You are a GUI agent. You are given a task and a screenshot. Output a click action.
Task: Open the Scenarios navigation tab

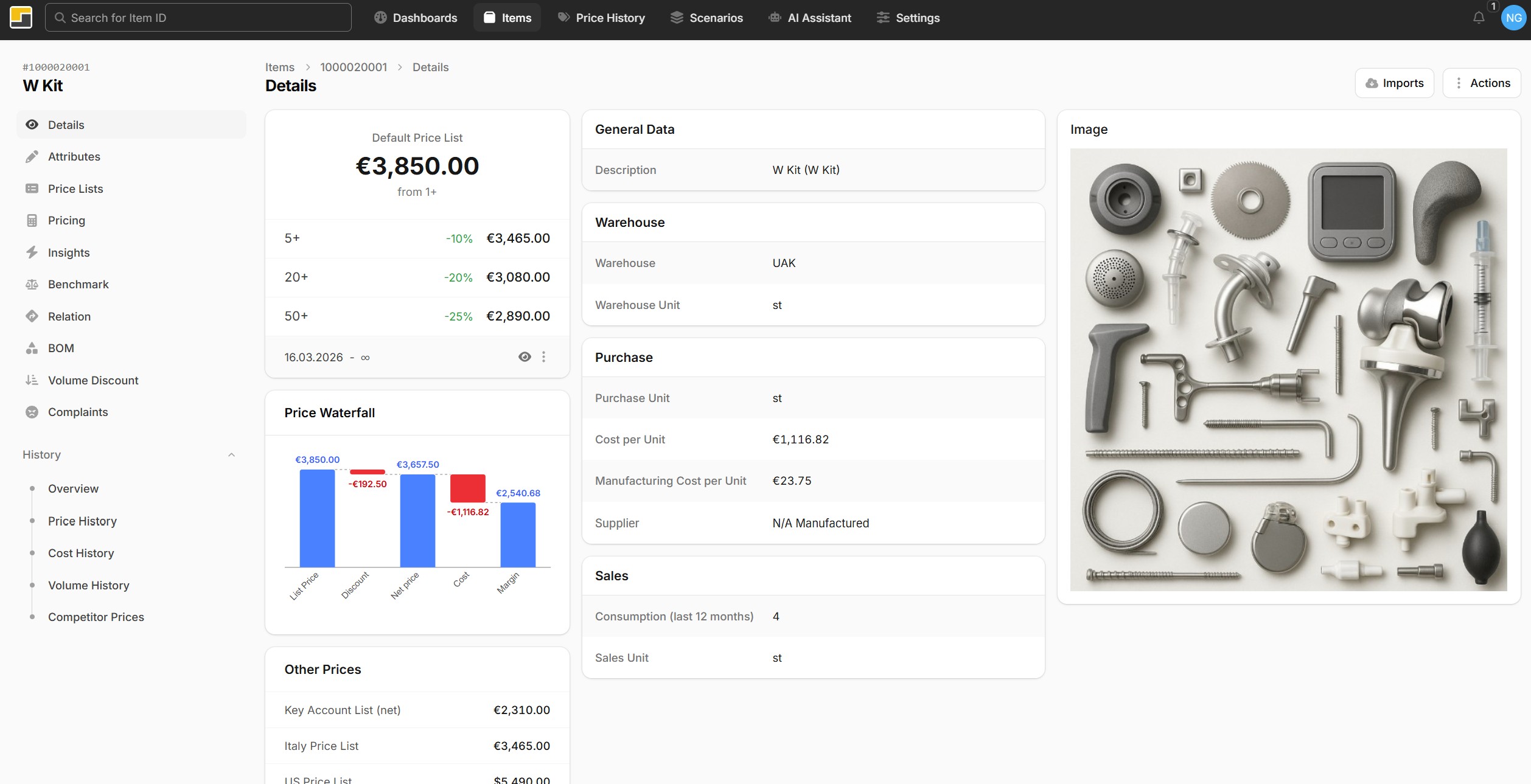[706, 18]
